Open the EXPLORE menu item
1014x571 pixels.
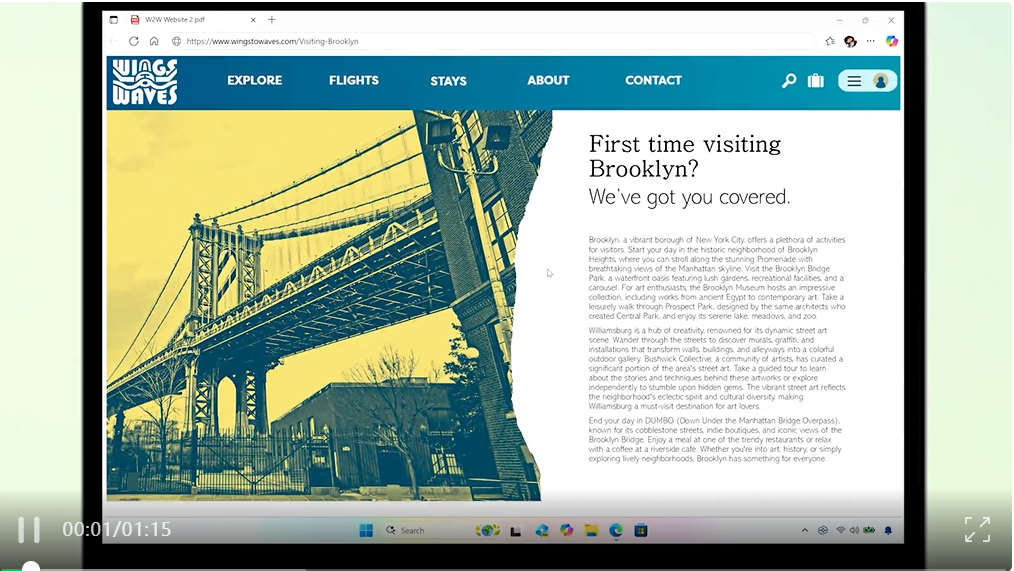click(x=254, y=80)
